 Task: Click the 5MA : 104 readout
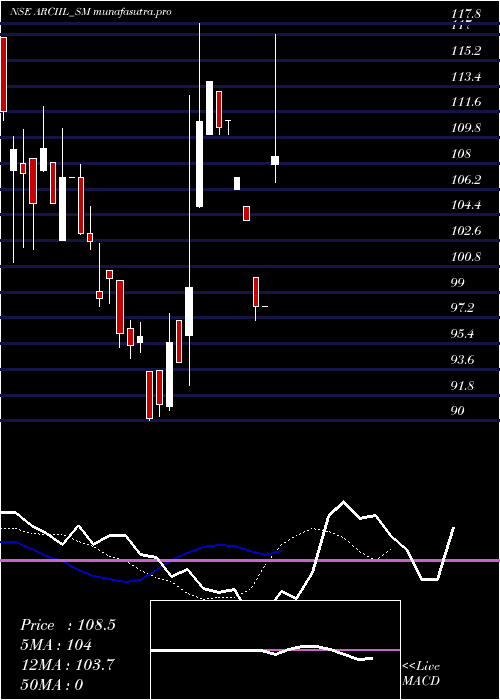[x=56, y=645]
